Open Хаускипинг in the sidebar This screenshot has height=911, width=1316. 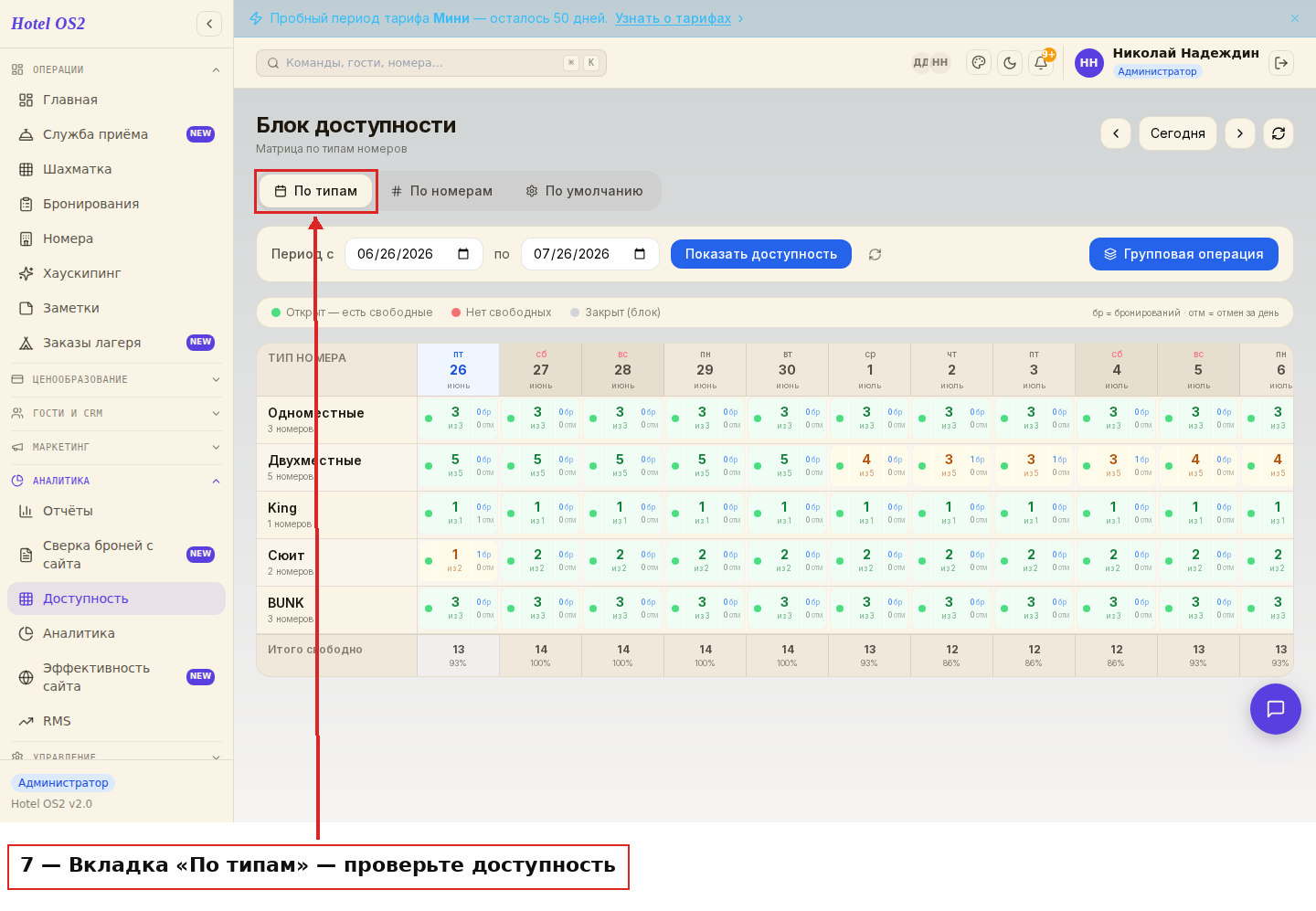[116, 273]
